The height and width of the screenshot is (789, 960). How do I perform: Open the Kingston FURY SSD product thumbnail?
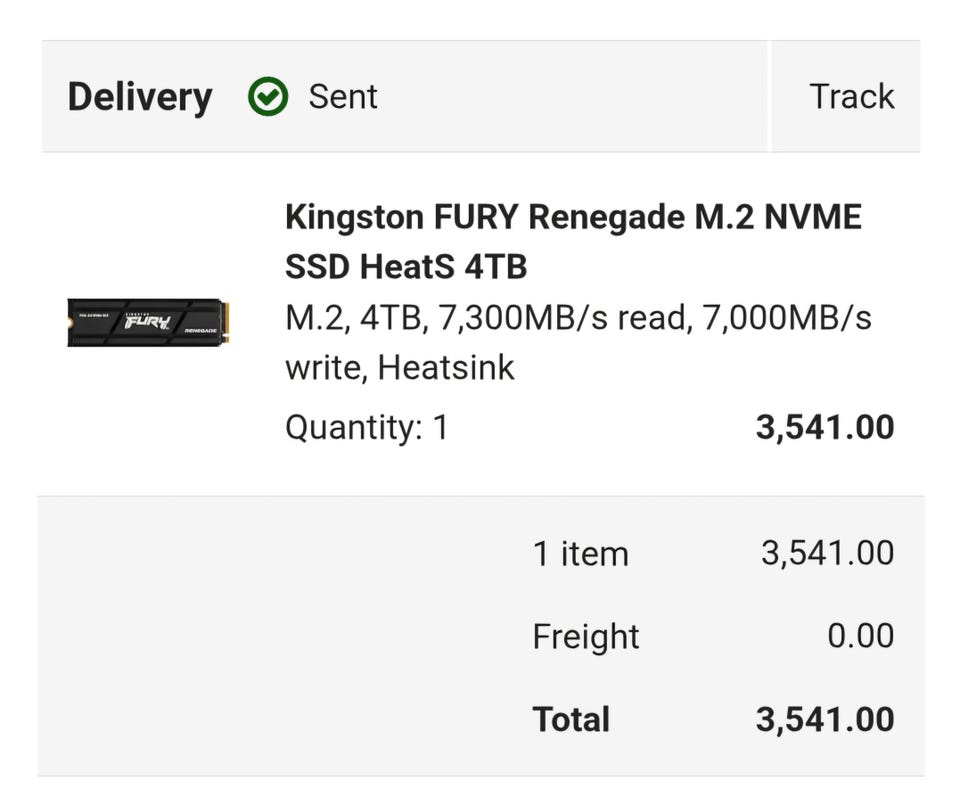pos(148,323)
